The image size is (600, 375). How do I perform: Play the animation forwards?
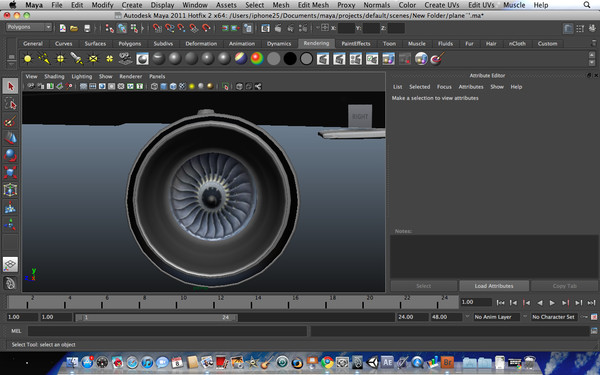point(552,303)
